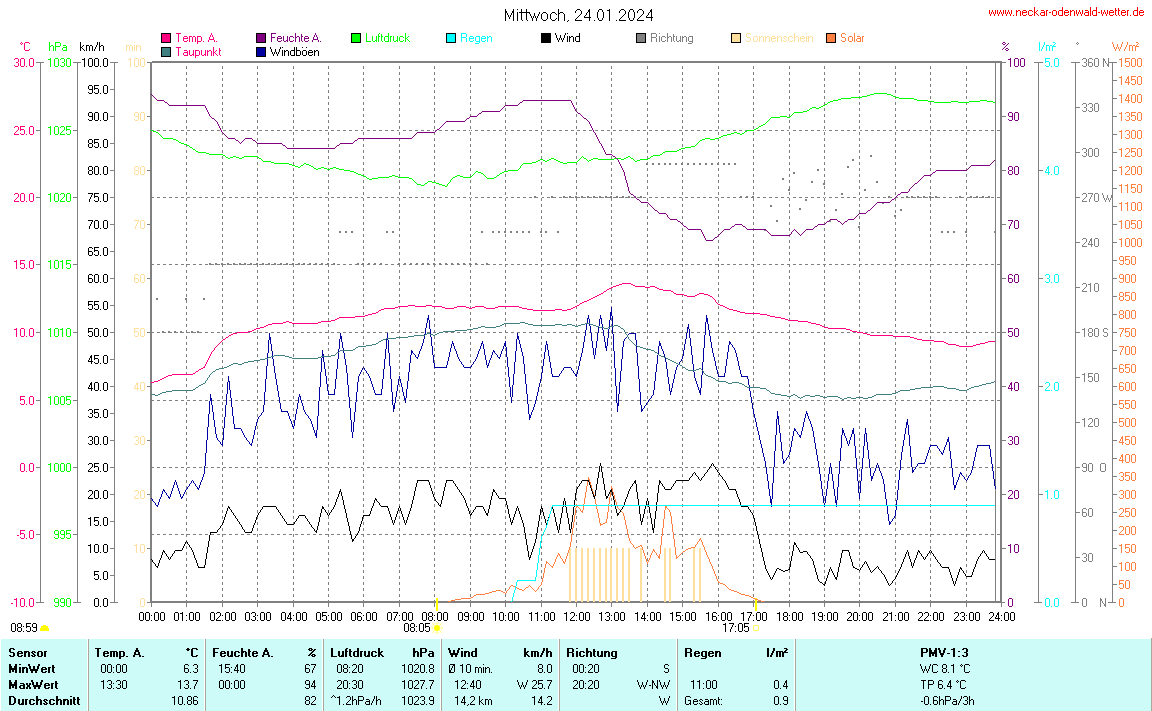1152x711 pixels.
Task: Click the green Luftdruck legend swatch
Action: (x=355, y=38)
